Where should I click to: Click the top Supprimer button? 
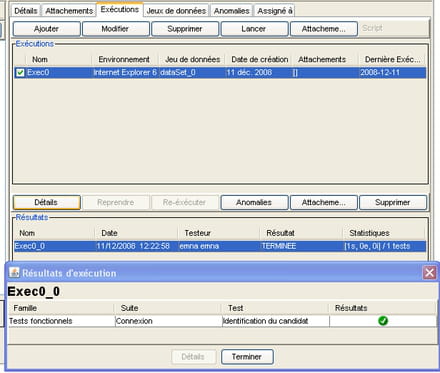coord(185,29)
